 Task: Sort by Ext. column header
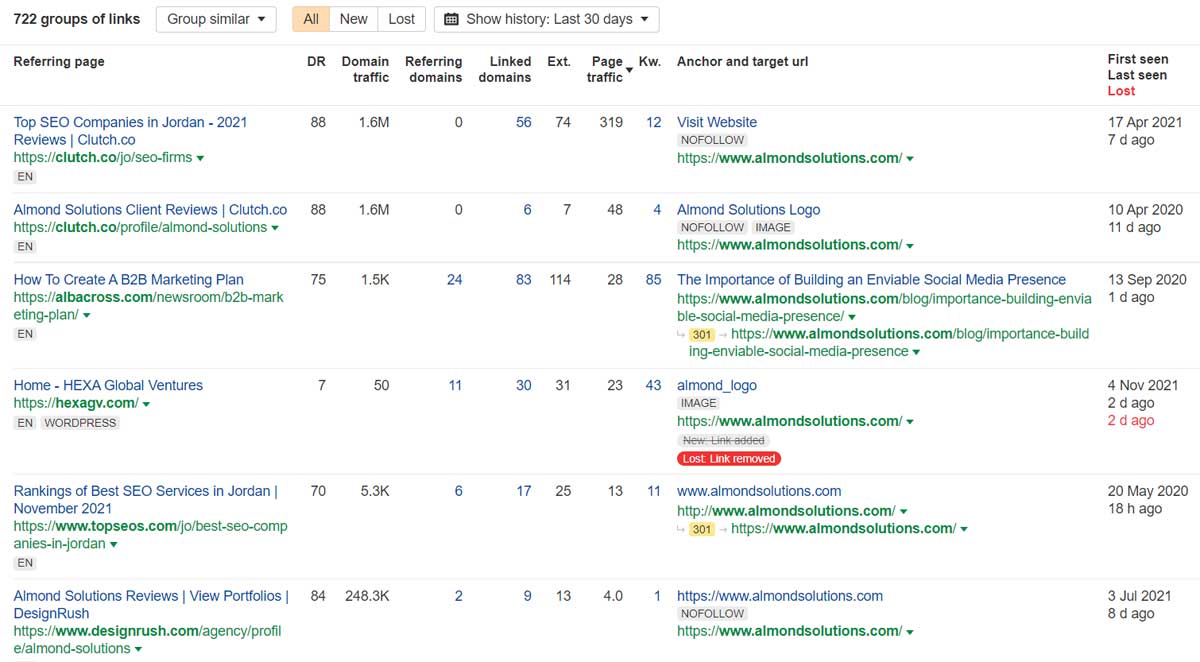[559, 61]
